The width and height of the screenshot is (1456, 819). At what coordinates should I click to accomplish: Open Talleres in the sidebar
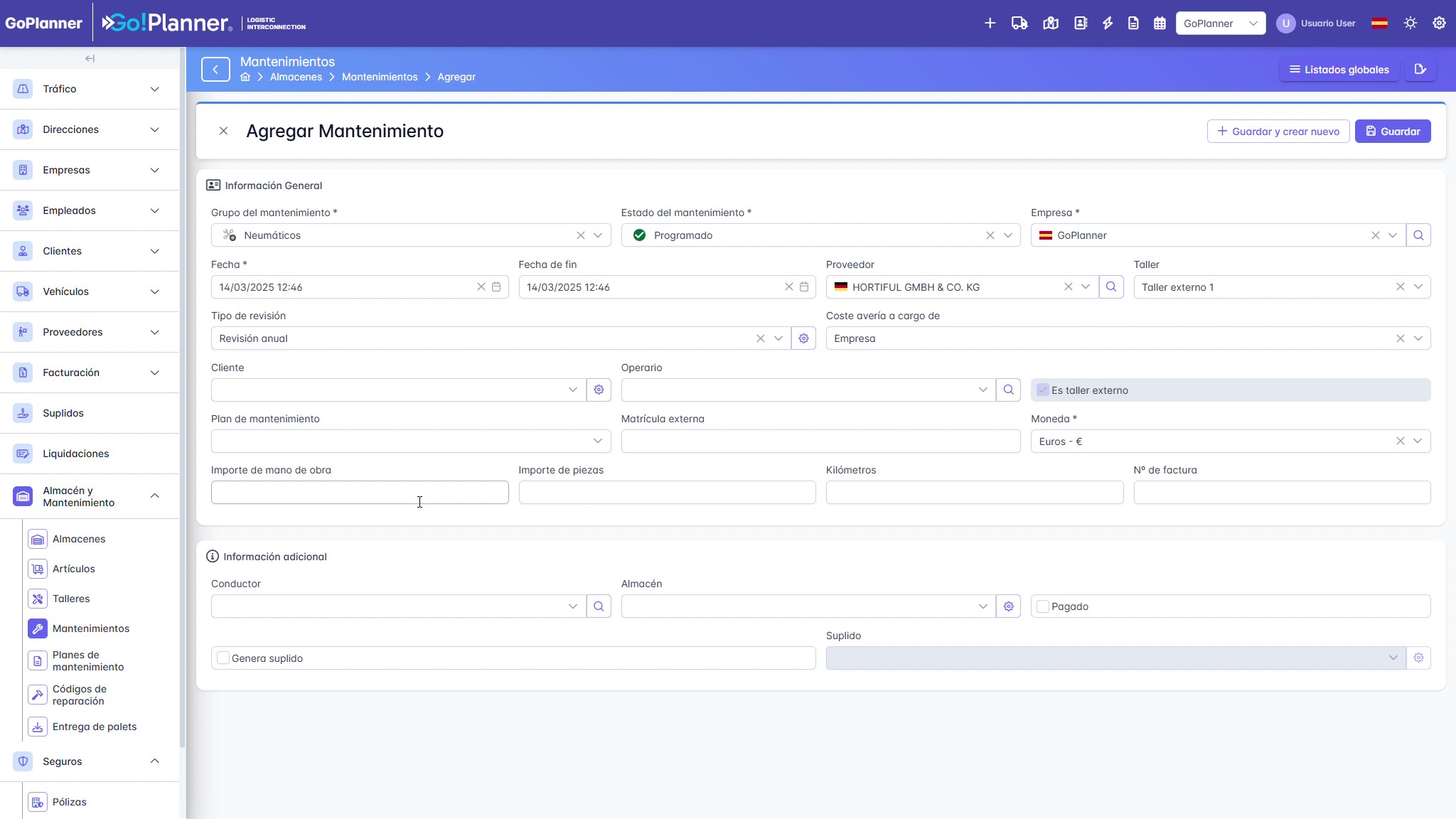(x=71, y=599)
